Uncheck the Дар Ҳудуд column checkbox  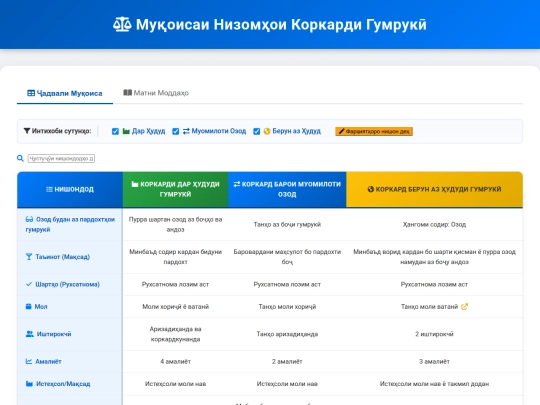coord(115,131)
